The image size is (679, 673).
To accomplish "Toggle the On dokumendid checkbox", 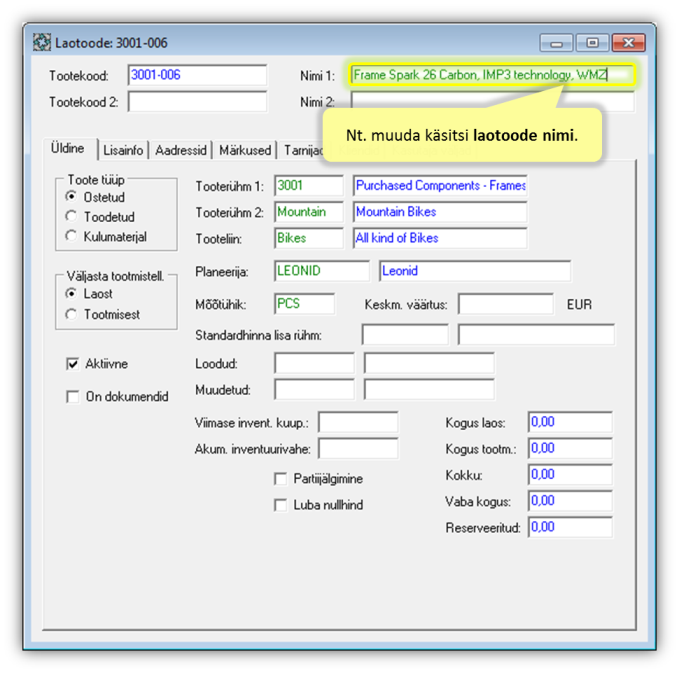I will click(x=73, y=396).
